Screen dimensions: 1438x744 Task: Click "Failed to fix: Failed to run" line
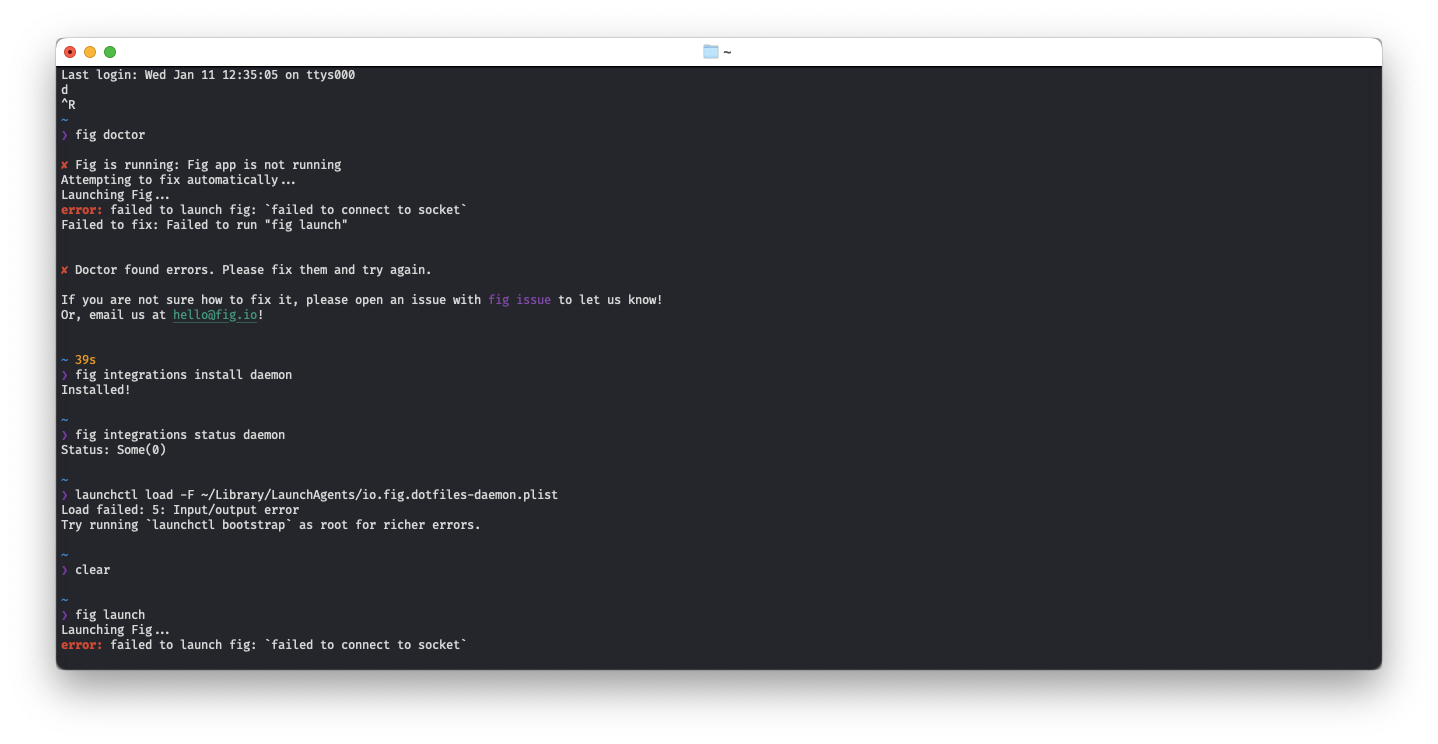point(204,225)
